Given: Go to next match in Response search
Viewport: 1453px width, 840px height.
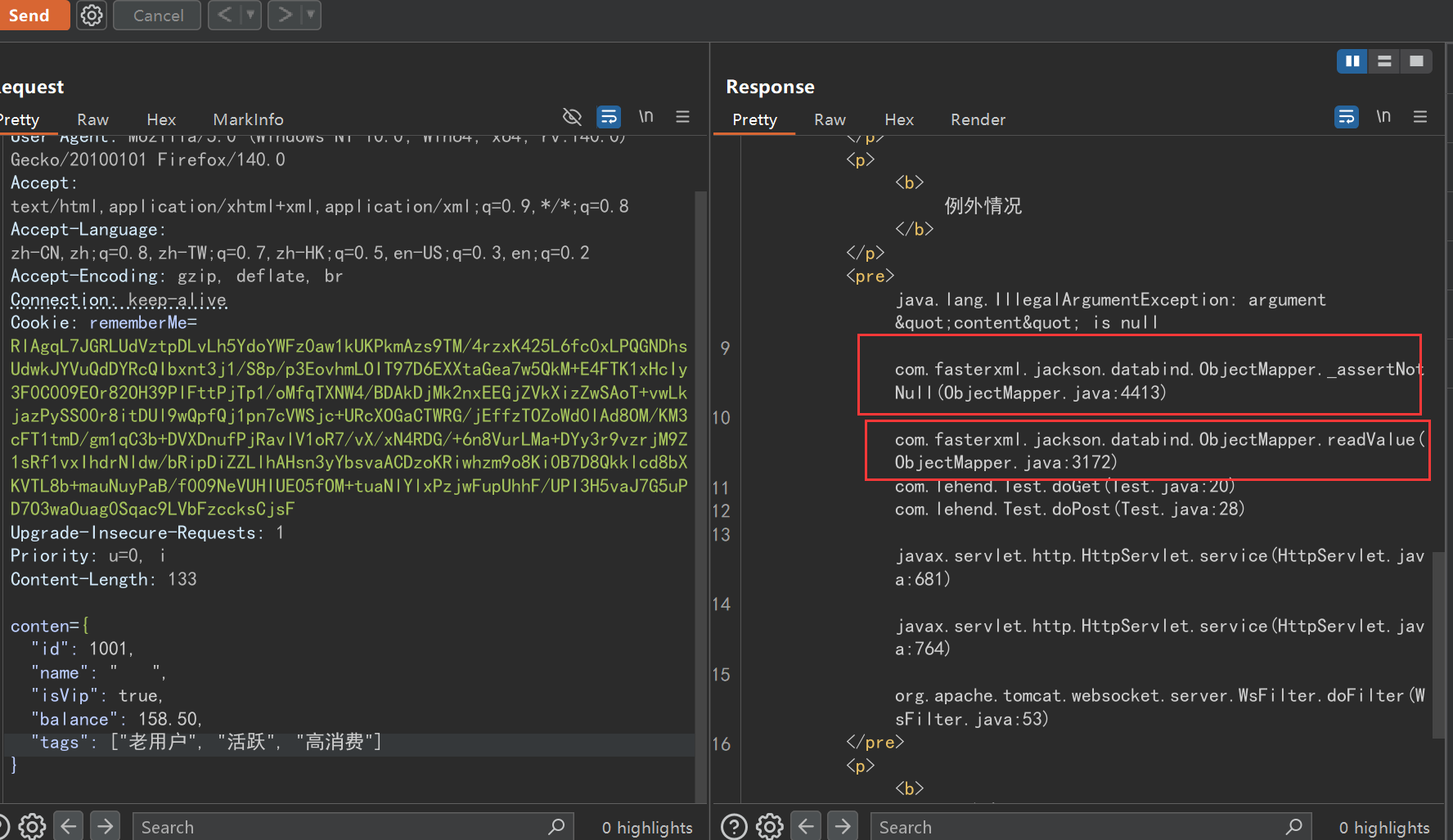Looking at the screenshot, I should tap(843, 826).
